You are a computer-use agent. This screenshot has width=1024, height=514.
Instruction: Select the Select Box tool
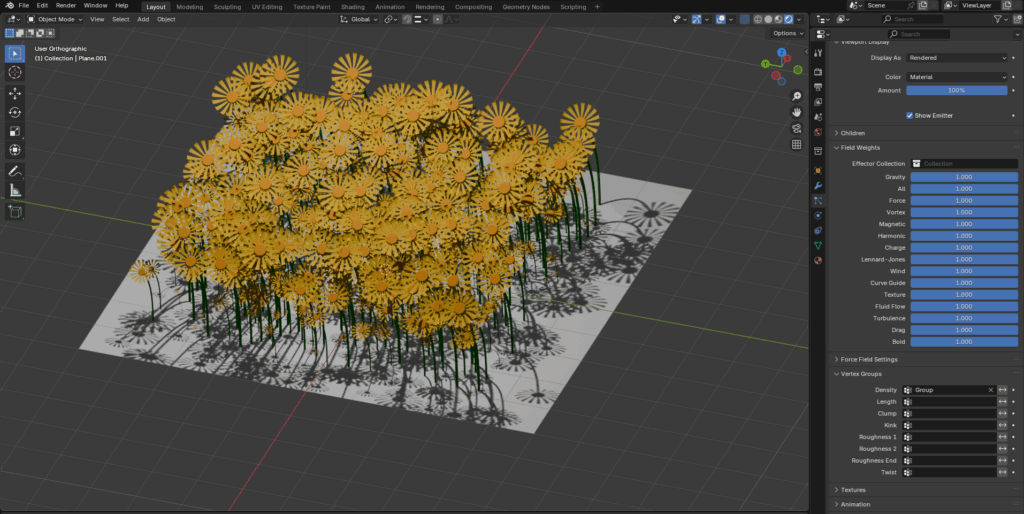click(x=14, y=54)
